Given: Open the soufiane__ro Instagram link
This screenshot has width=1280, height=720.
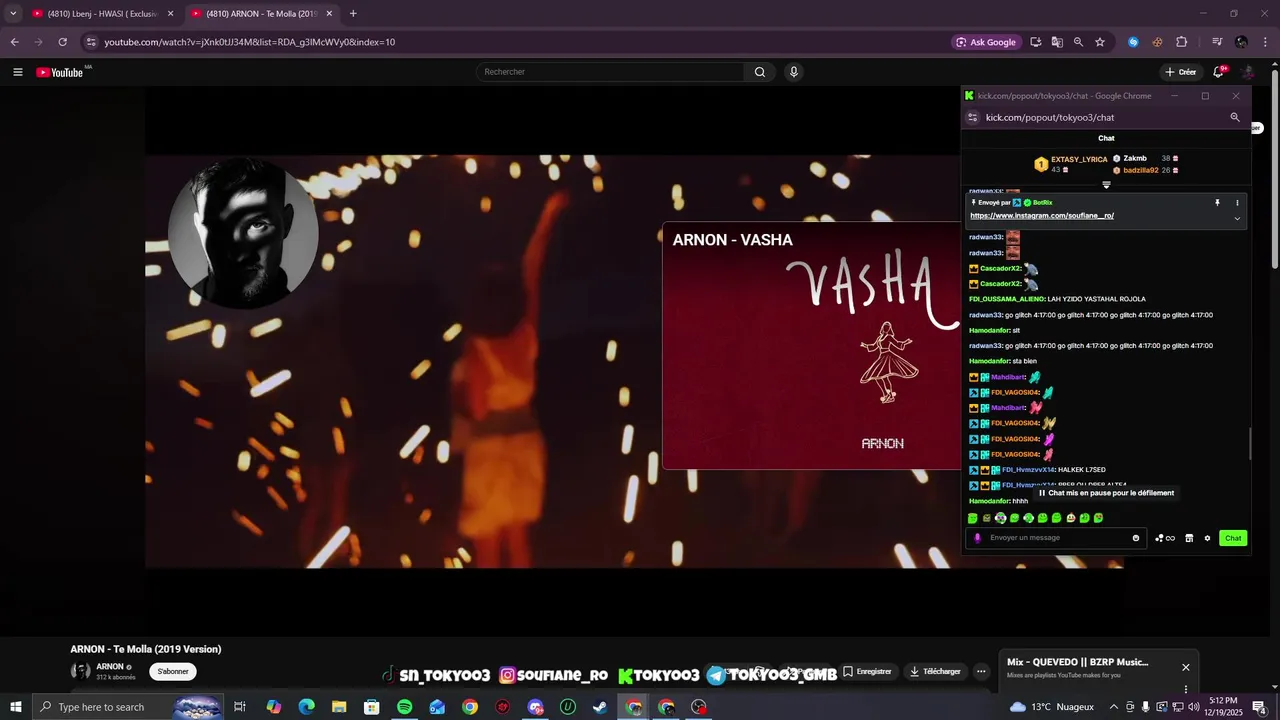Looking at the screenshot, I should 1041,215.
